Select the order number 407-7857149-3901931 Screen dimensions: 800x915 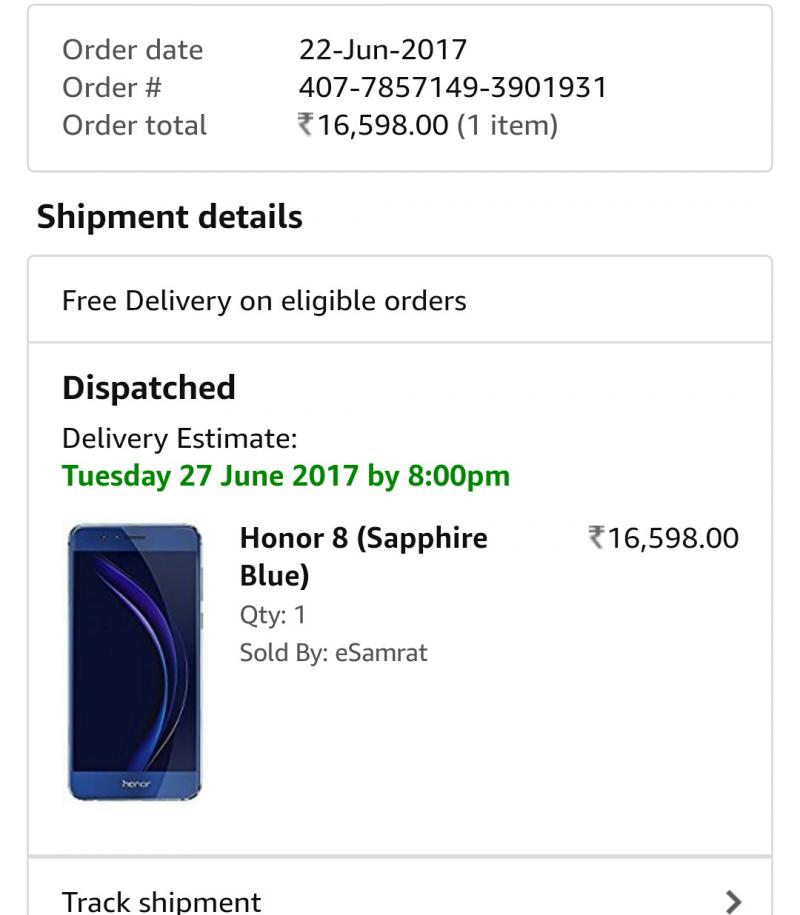pos(453,88)
